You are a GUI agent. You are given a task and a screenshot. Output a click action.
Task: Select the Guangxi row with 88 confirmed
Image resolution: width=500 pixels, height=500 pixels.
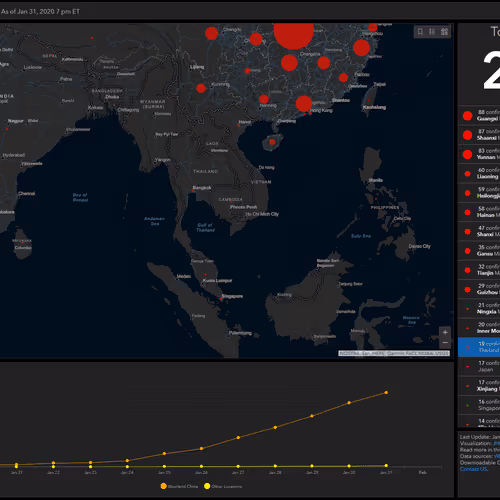point(479,116)
